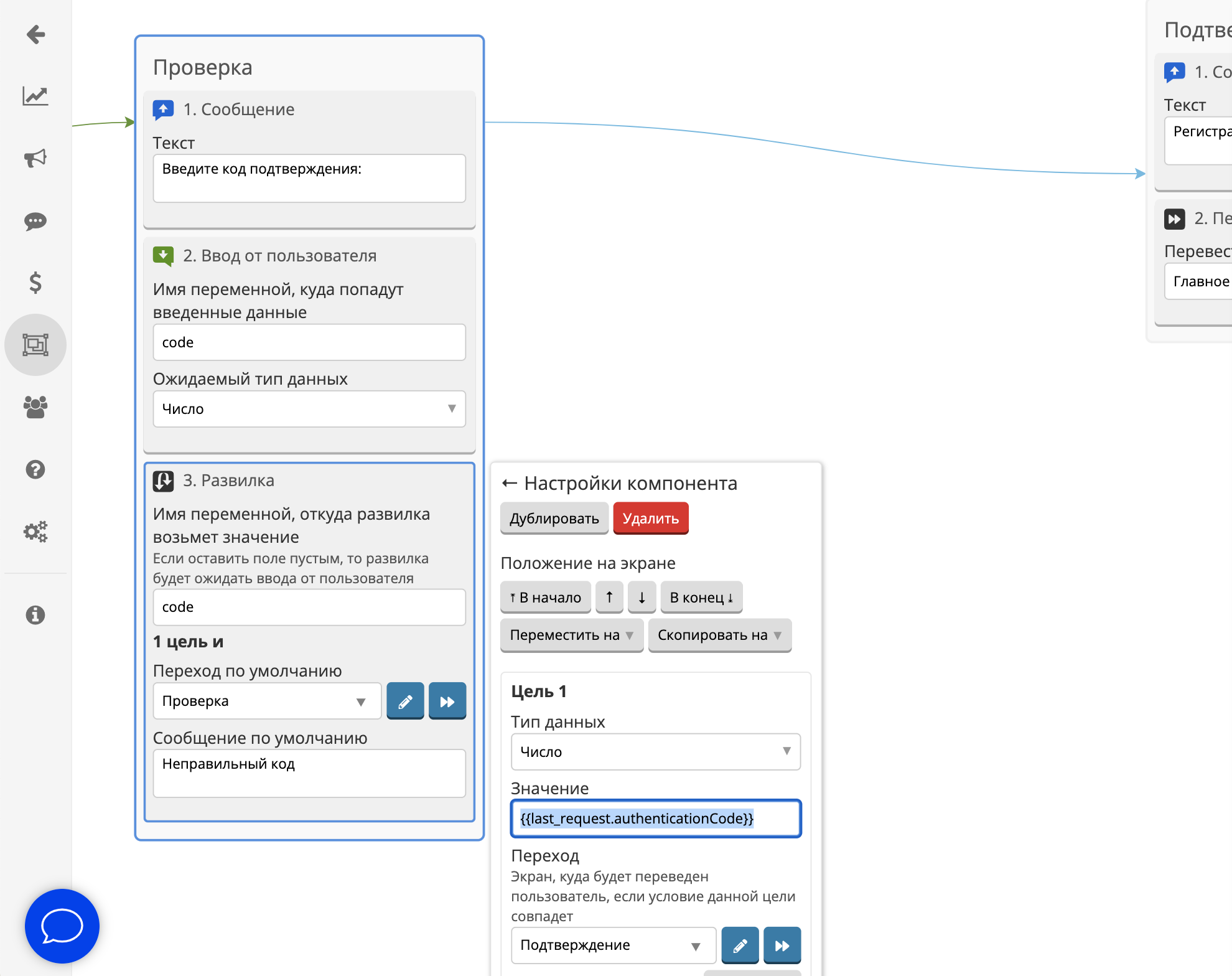Image resolution: width=1232 pixels, height=976 pixels.
Task: Click the red 'Удалить' button in component settings
Action: point(650,518)
